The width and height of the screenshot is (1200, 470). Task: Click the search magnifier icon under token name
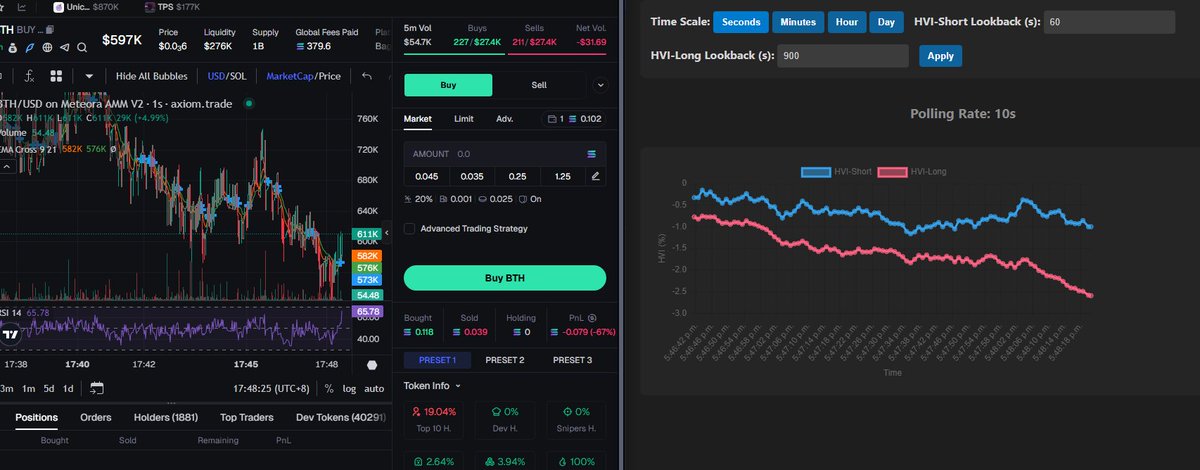click(82, 47)
